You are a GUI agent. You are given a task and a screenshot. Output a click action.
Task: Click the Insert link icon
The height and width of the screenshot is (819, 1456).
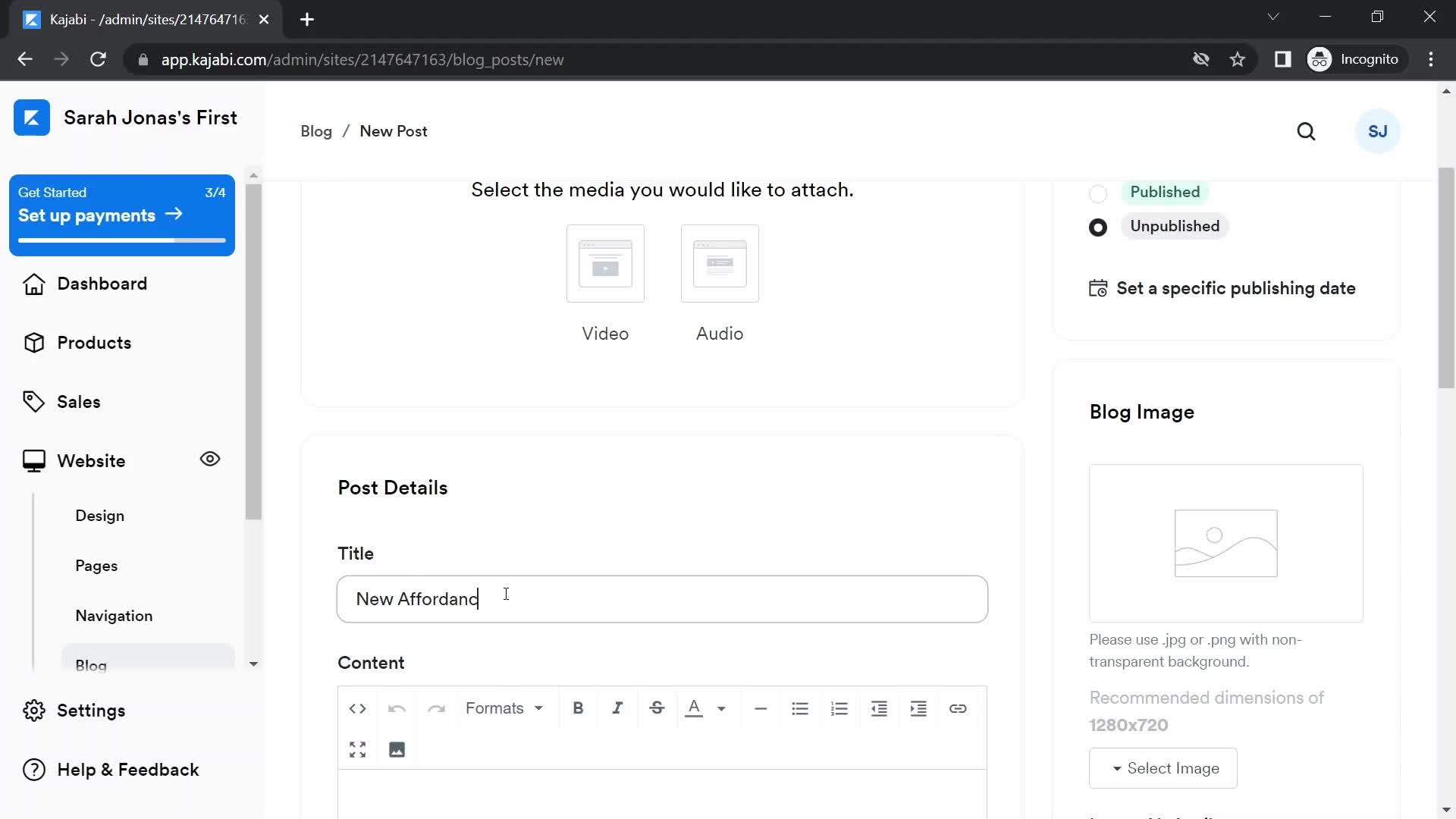coord(958,708)
